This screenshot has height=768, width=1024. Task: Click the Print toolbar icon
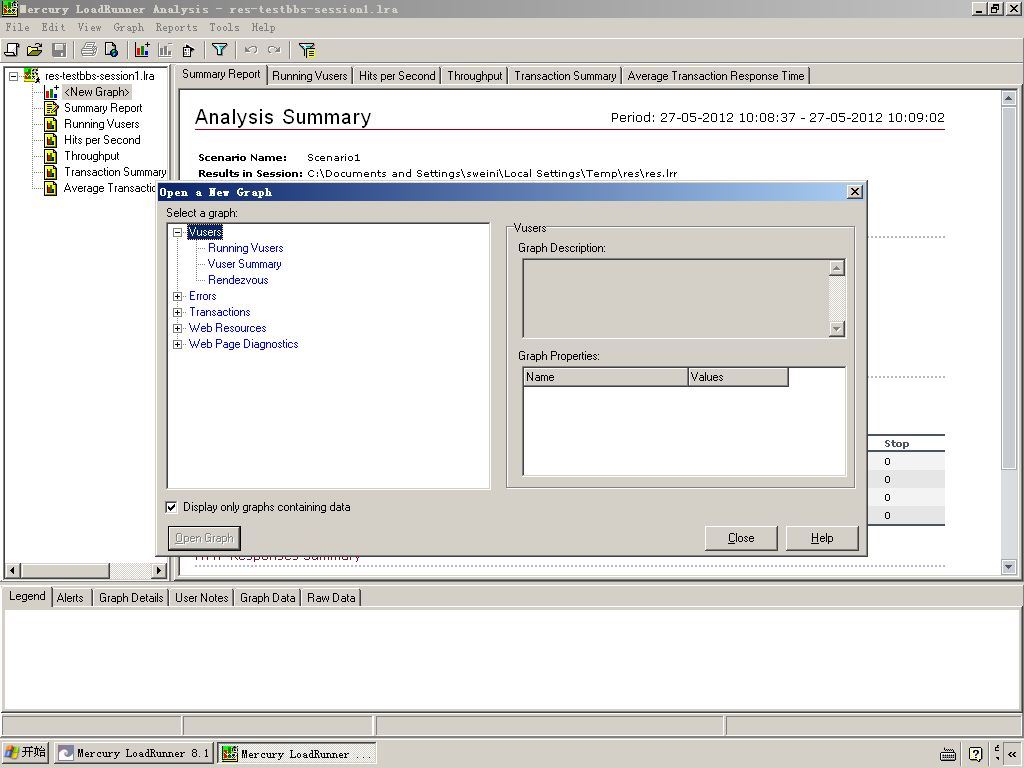(89, 50)
